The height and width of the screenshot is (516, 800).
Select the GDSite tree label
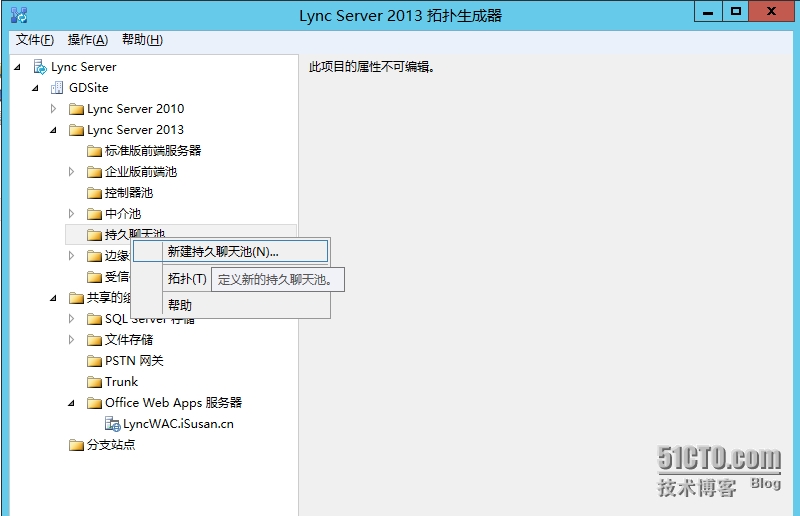(x=89, y=88)
